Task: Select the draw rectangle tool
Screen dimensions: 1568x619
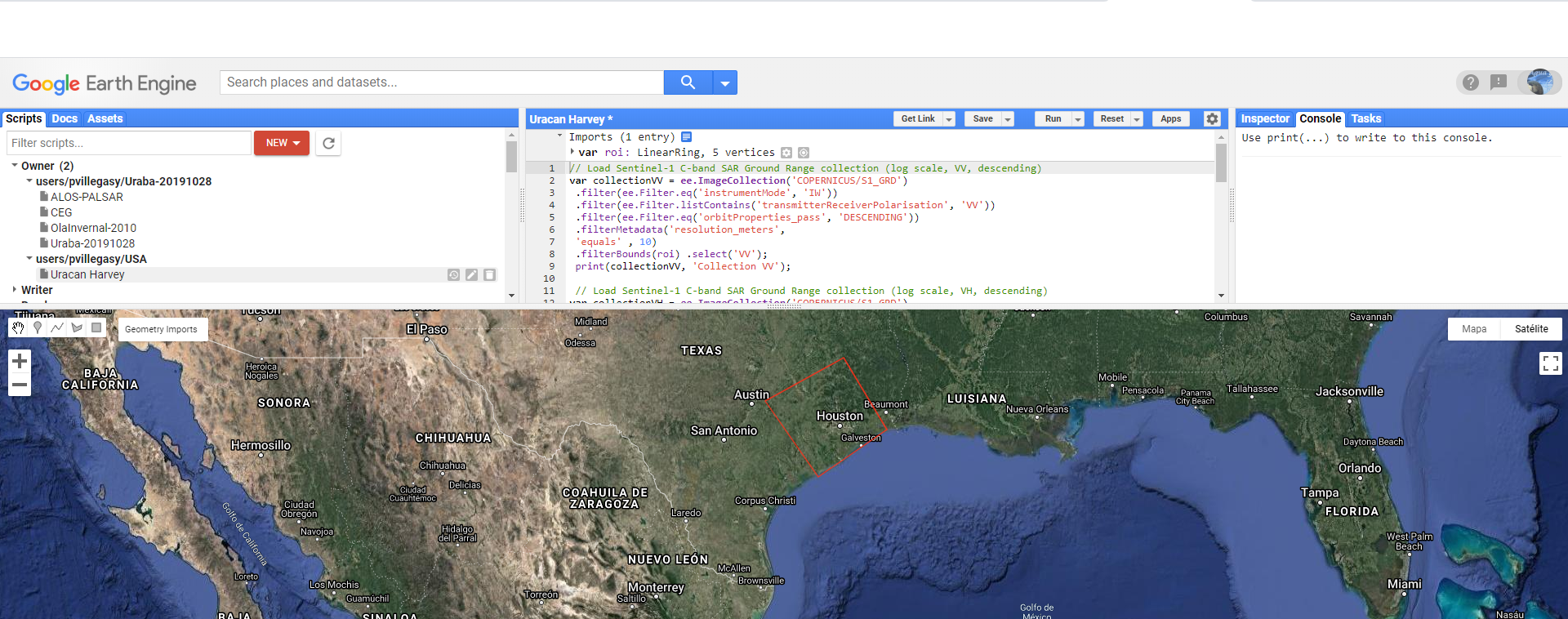Action: pos(96,327)
